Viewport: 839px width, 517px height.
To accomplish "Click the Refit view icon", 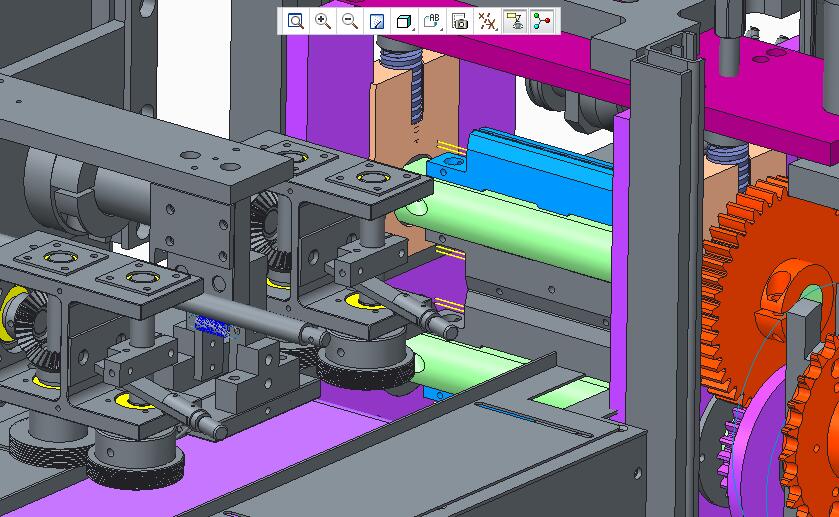I will click(296, 21).
